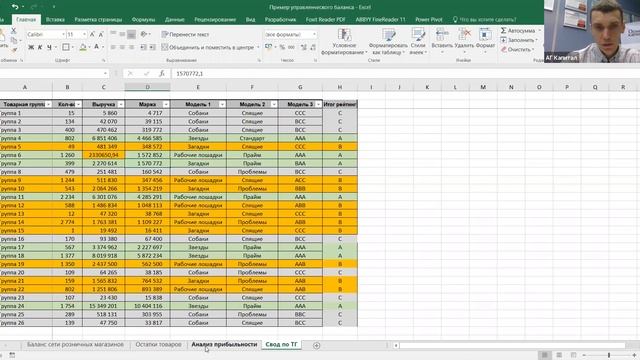Apply the fill color bucket
The image size is (640, 360).
pos(83,47)
